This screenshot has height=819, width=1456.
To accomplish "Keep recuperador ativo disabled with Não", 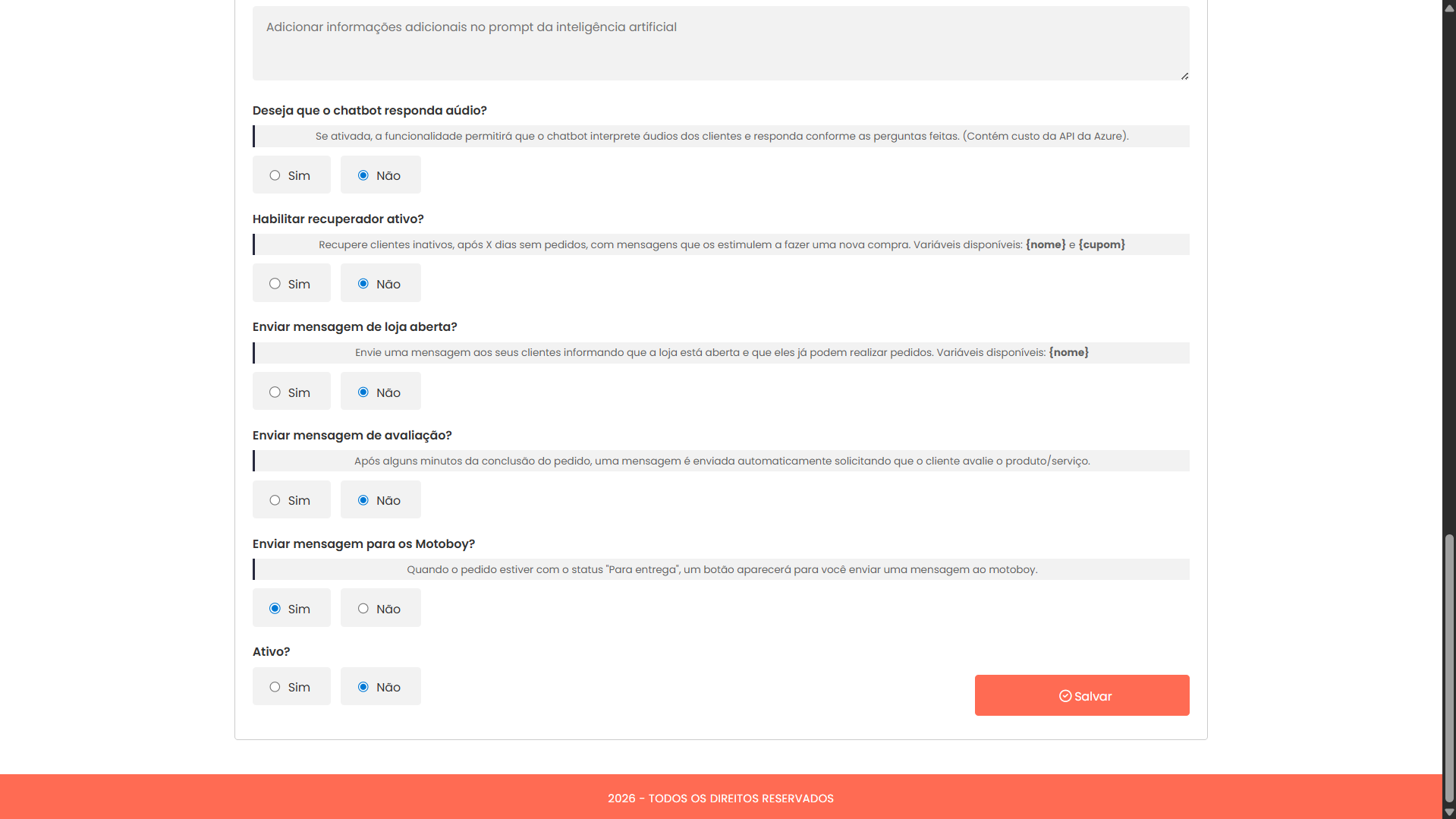I will 363,283.
